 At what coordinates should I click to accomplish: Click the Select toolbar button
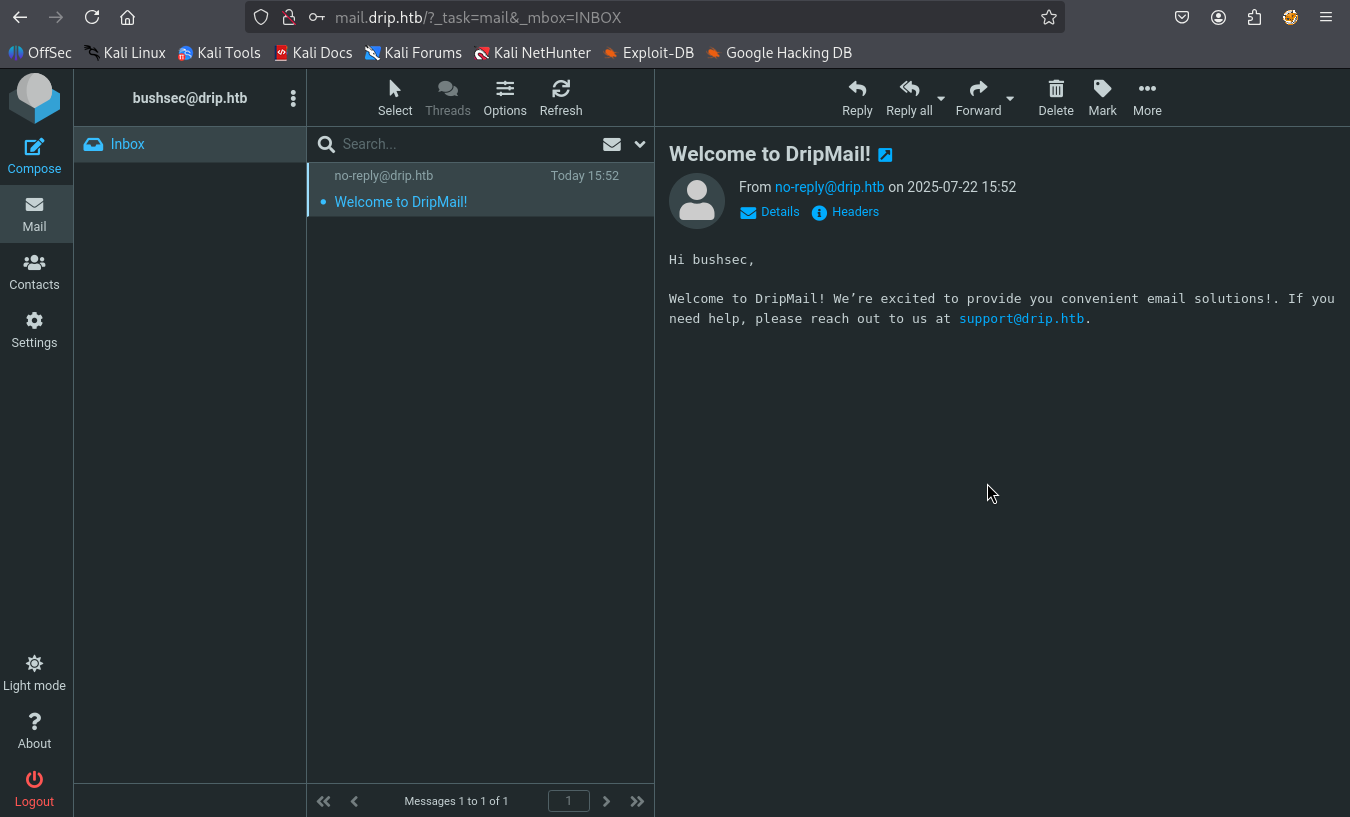395,98
